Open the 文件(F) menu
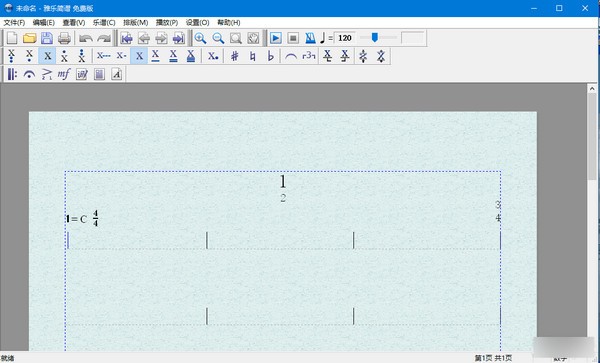 click(x=14, y=23)
